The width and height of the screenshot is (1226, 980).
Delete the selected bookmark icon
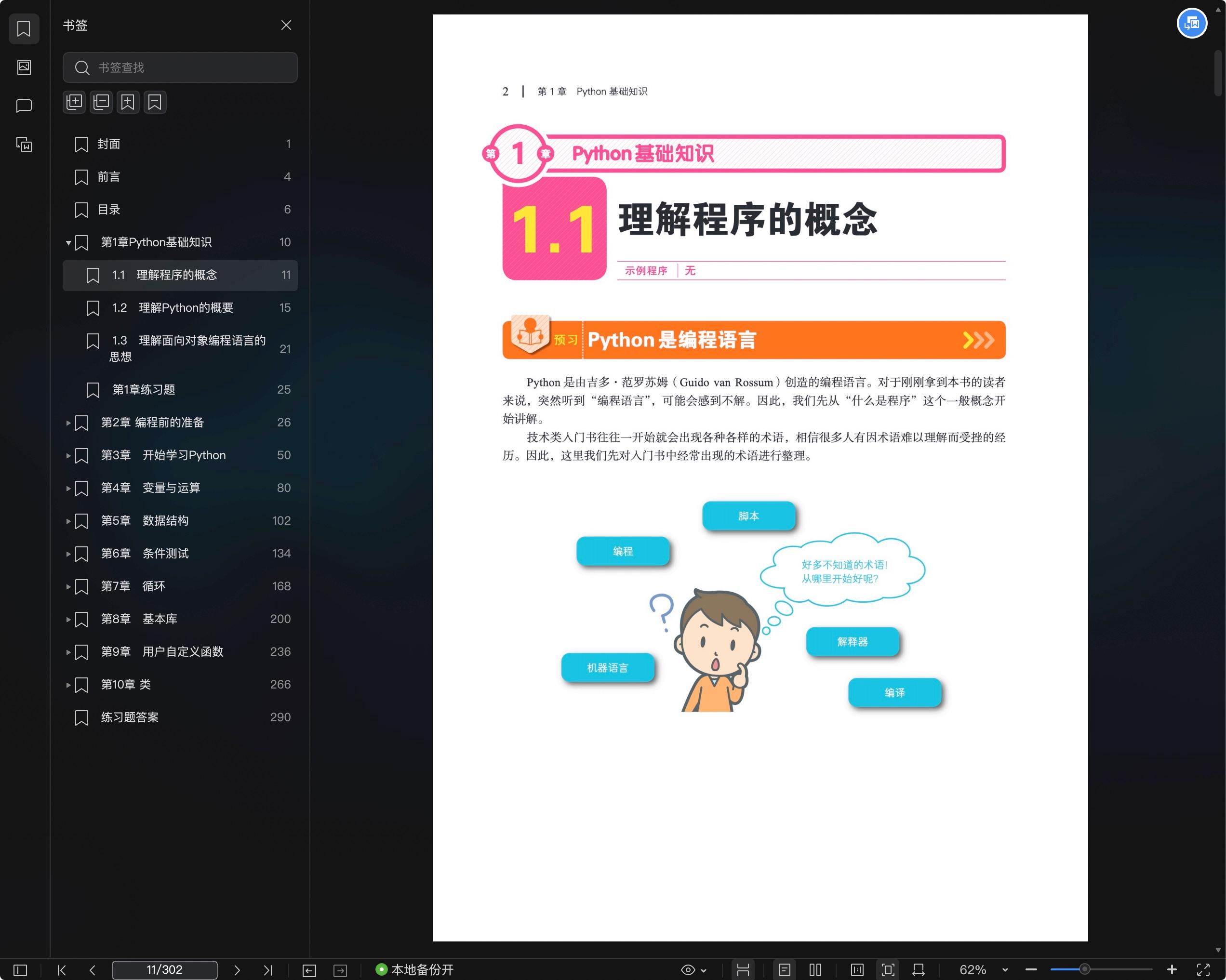(x=155, y=102)
